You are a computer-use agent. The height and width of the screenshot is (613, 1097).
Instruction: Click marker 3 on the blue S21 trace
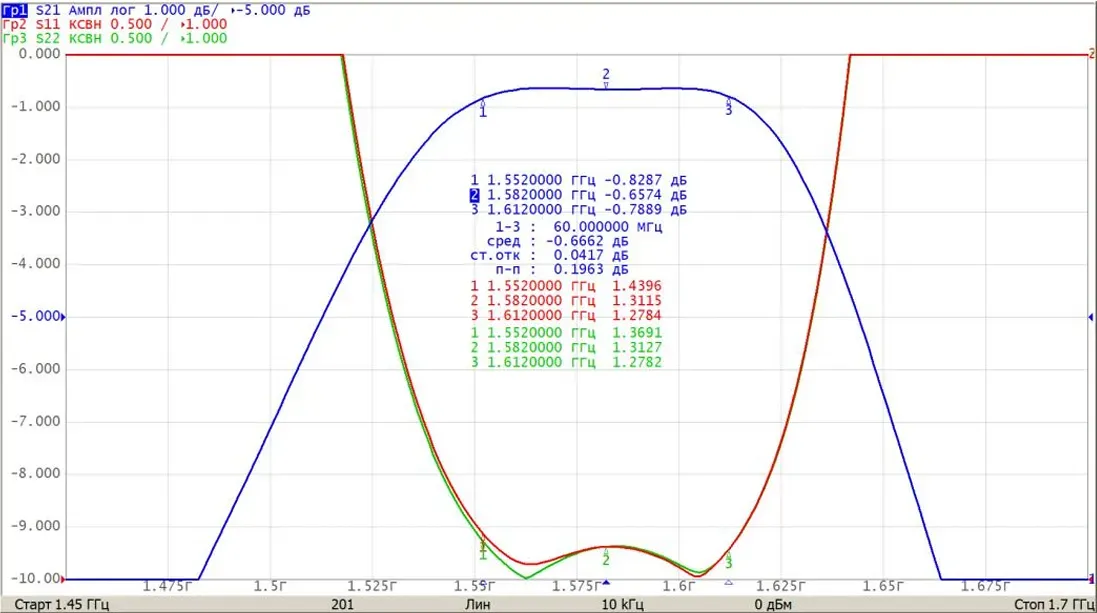click(x=728, y=107)
